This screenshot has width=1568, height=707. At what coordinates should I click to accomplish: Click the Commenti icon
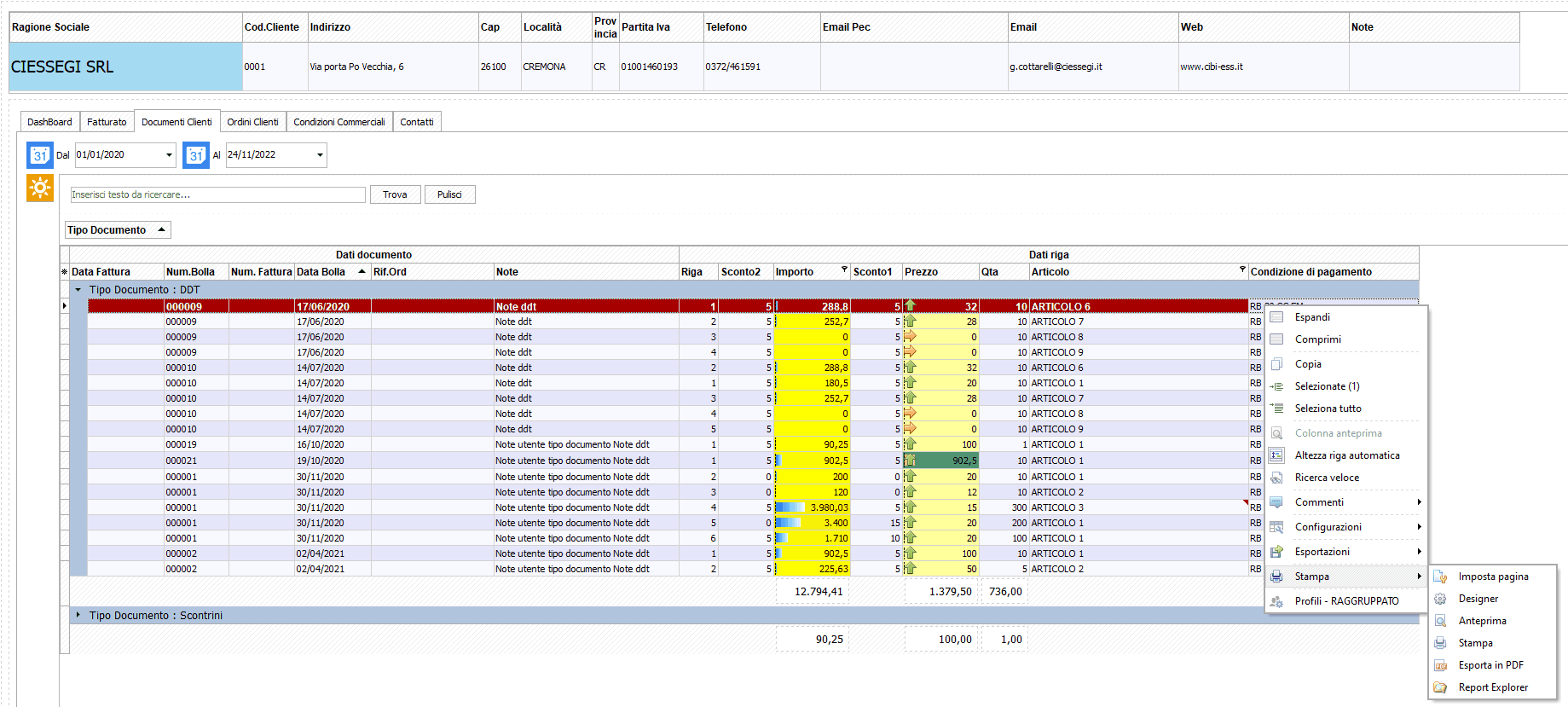coord(1276,502)
